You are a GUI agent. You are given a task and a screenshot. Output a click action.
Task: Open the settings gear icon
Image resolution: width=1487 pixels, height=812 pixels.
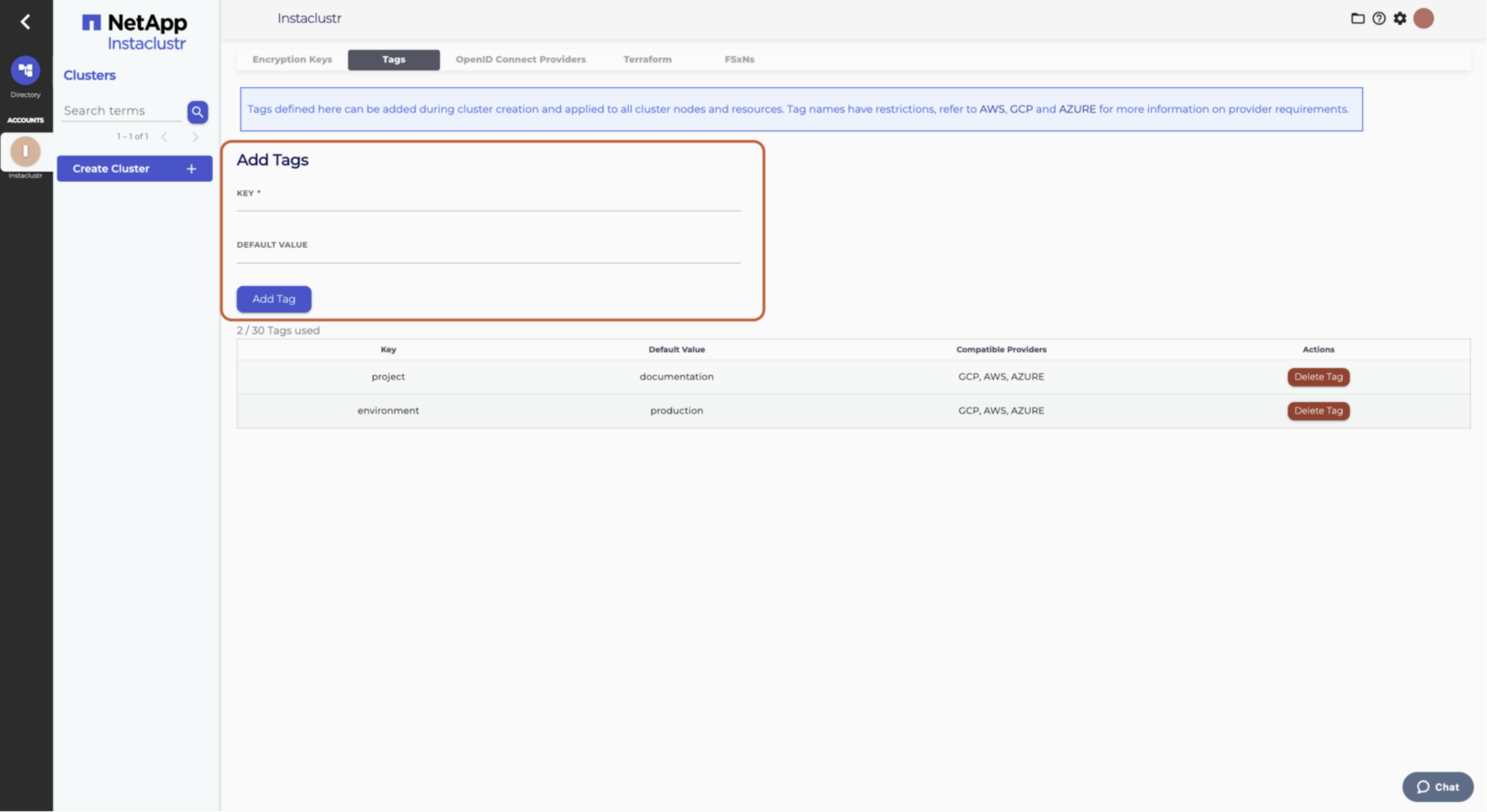[1400, 18]
